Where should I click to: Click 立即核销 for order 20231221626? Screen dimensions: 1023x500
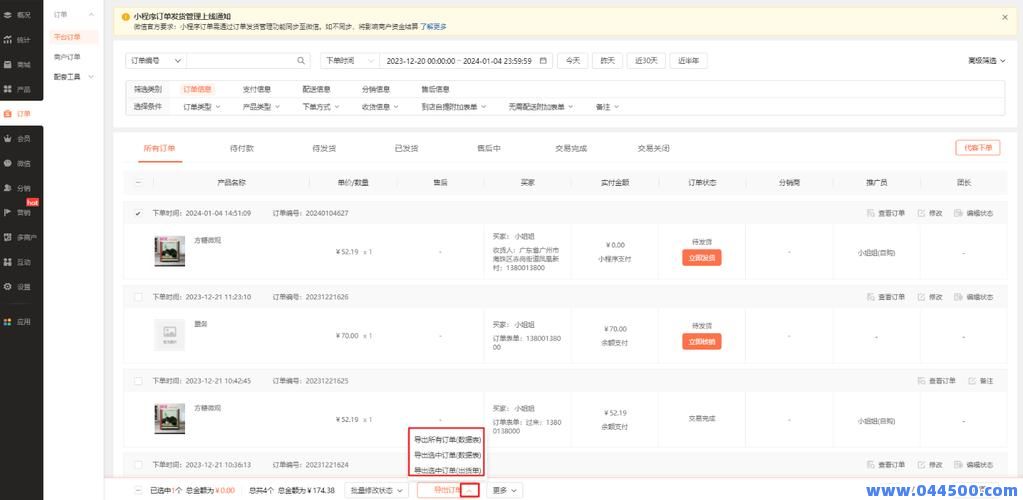pyautogui.click(x=702, y=341)
